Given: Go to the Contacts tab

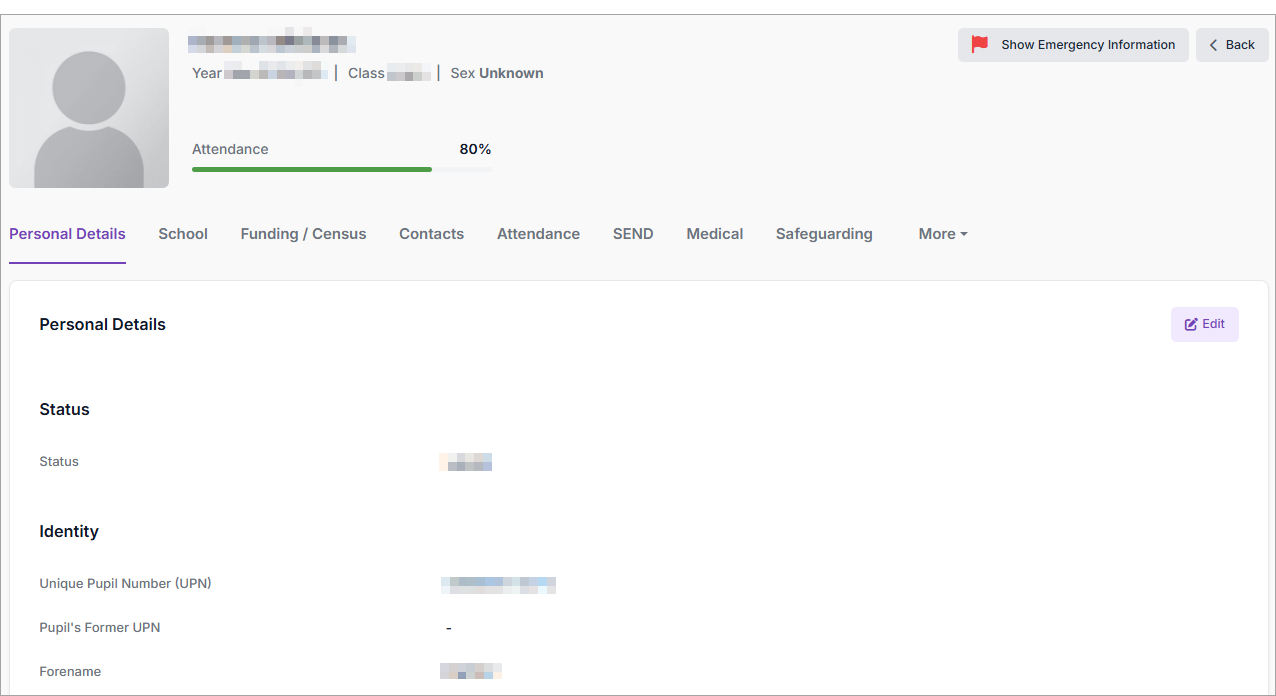Looking at the screenshot, I should coord(431,234).
